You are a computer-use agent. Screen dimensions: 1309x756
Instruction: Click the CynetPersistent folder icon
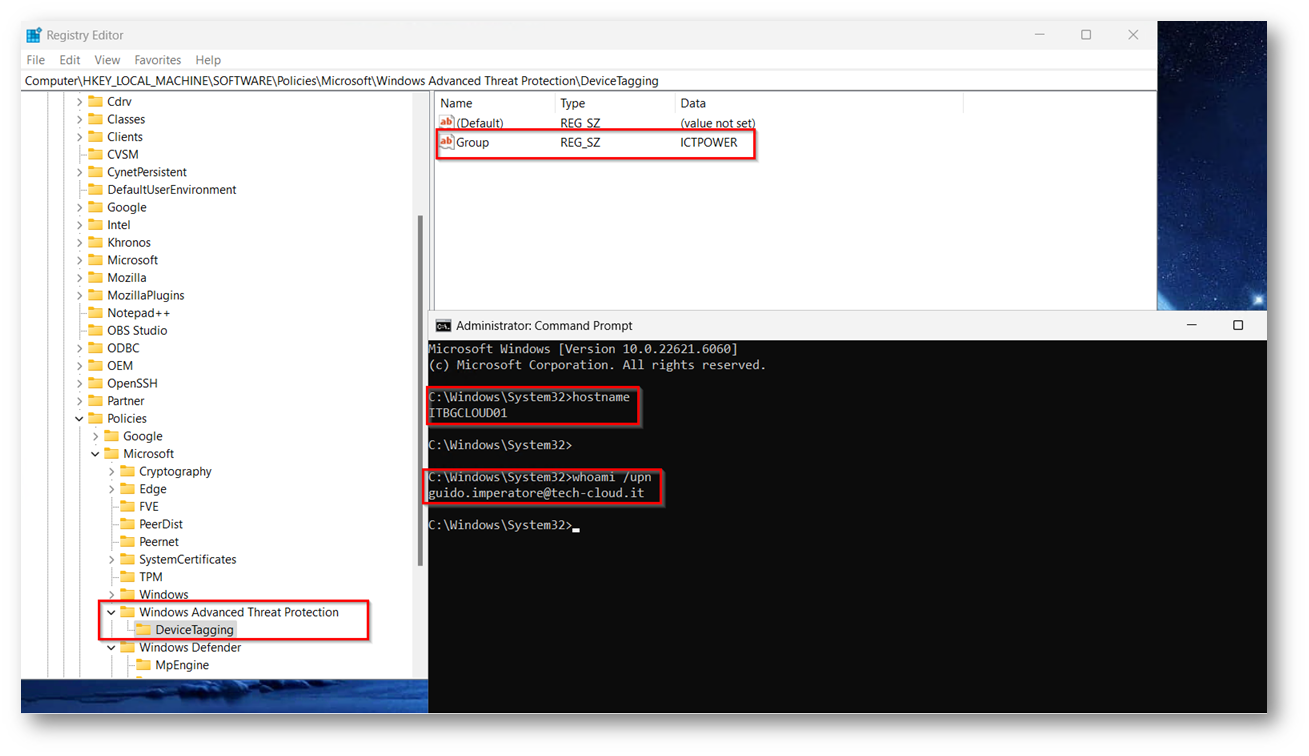[x=96, y=172]
